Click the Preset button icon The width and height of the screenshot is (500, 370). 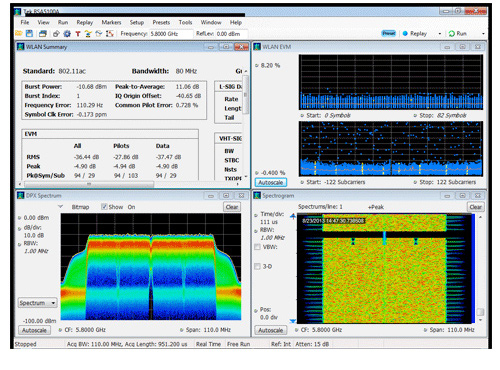click(388, 33)
